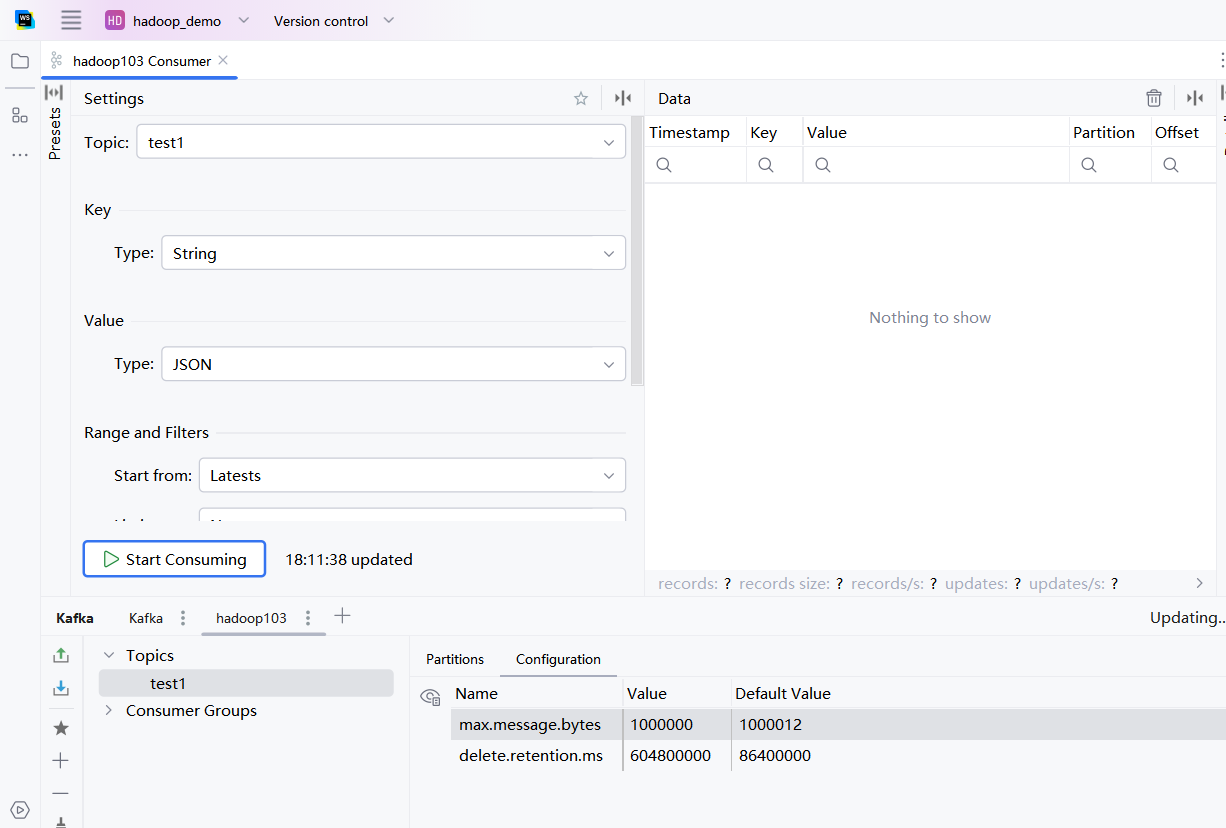This screenshot has width=1226, height=828.
Task: Hide the Data panel with the collapse icon
Action: pyautogui.click(x=1195, y=98)
